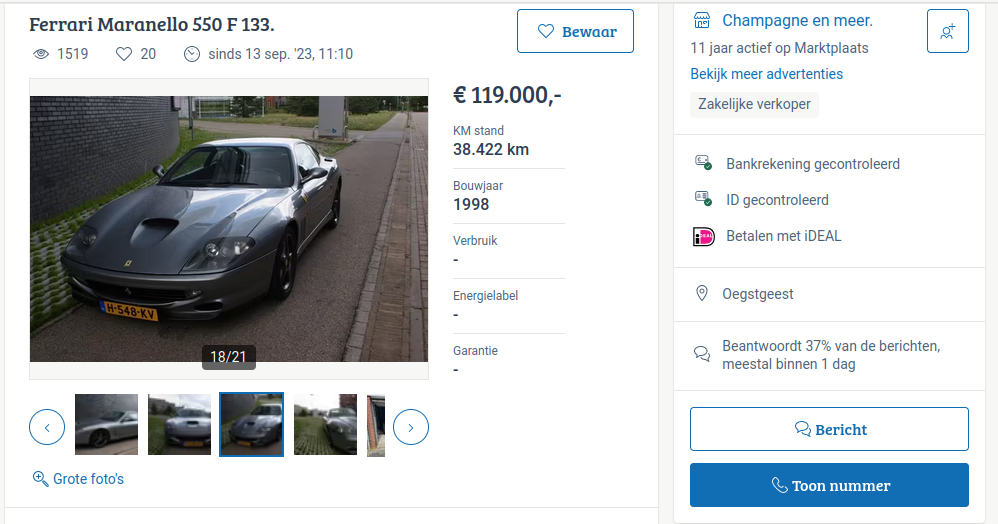The image size is (998, 524).
Task: Reveal phone with Toon nummer button
Action: coord(829,485)
